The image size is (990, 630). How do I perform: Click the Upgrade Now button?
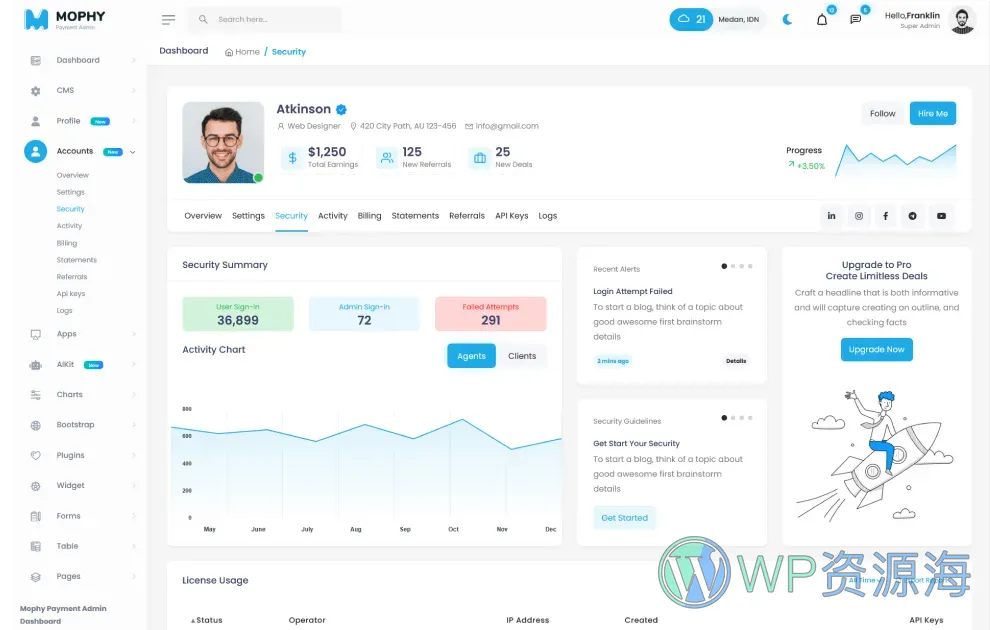(877, 349)
